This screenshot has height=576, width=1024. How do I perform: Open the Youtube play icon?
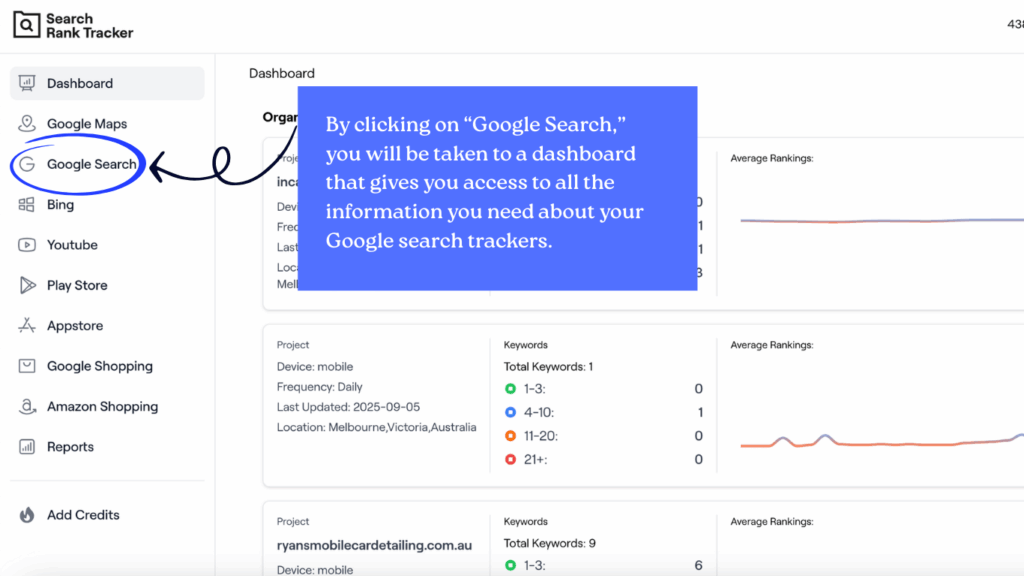point(27,245)
